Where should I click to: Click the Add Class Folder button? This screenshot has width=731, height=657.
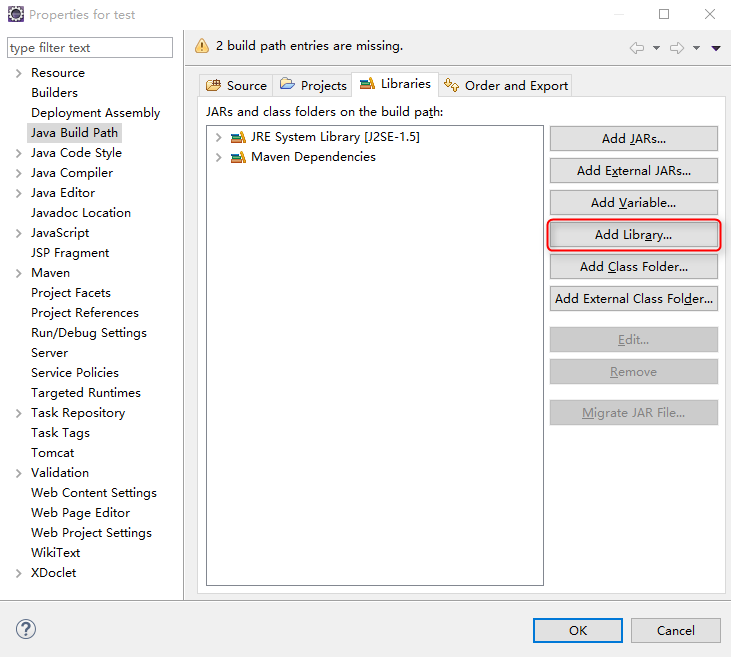coord(634,267)
